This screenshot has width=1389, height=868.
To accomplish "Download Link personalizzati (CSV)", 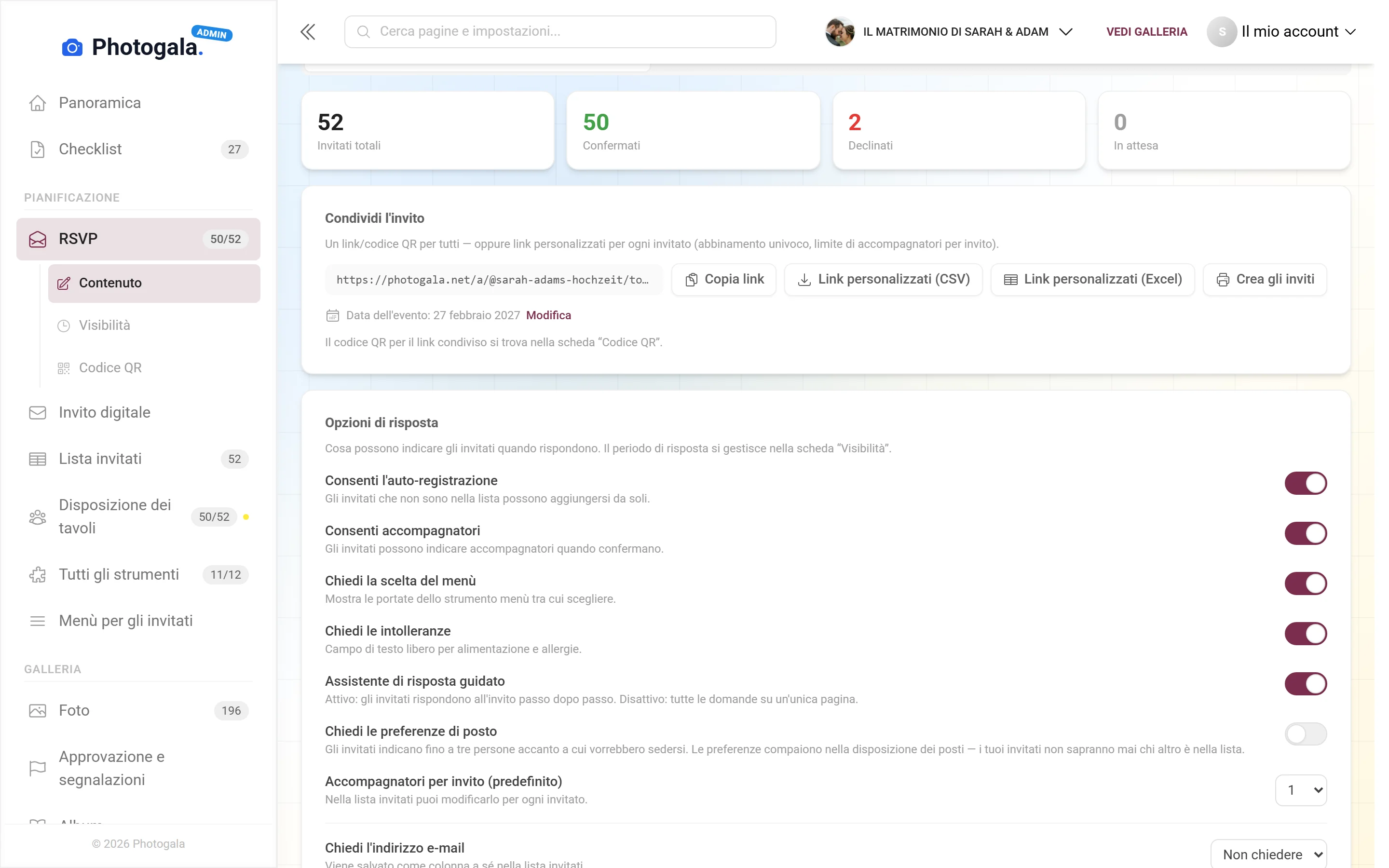I will pyautogui.click(x=884, y=280).
